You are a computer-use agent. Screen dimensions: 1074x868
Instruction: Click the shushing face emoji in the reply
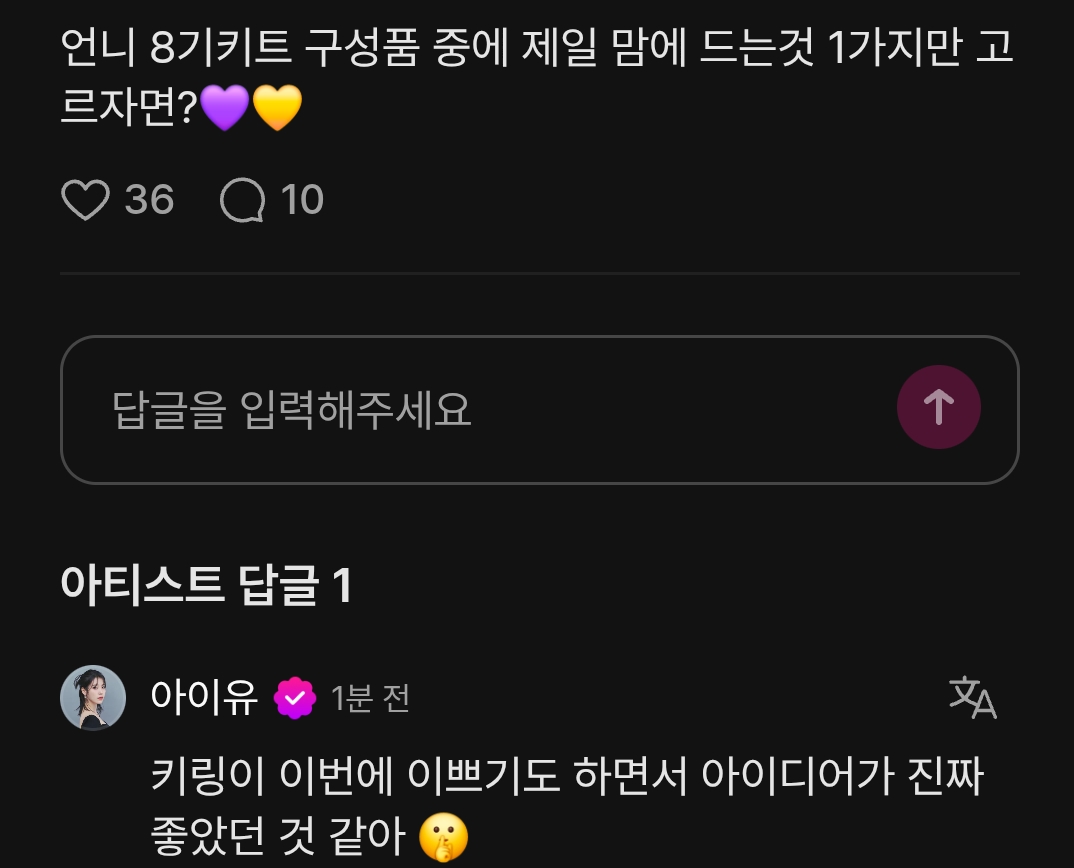[443, 837]
